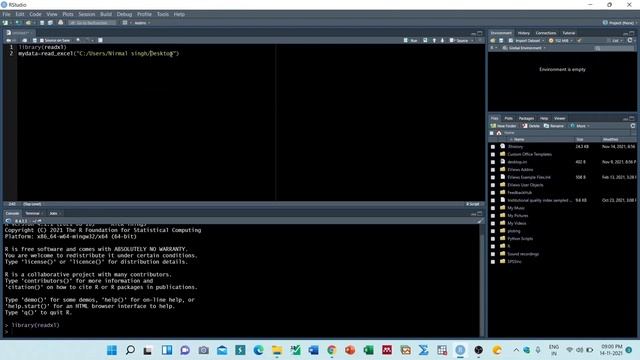Click the Environment refresh icon

[630, 40]
